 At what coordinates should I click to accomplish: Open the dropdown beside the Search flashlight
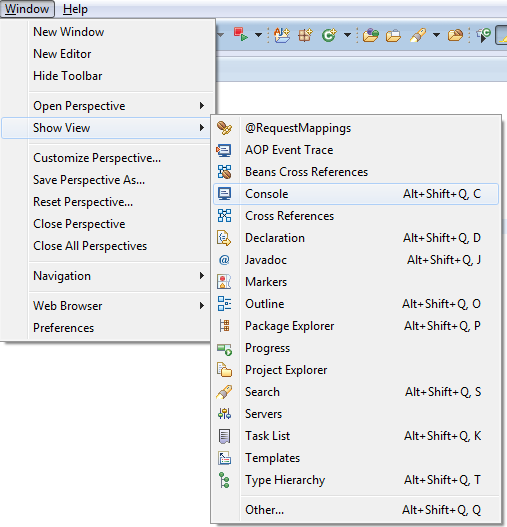tap(436, 35)
